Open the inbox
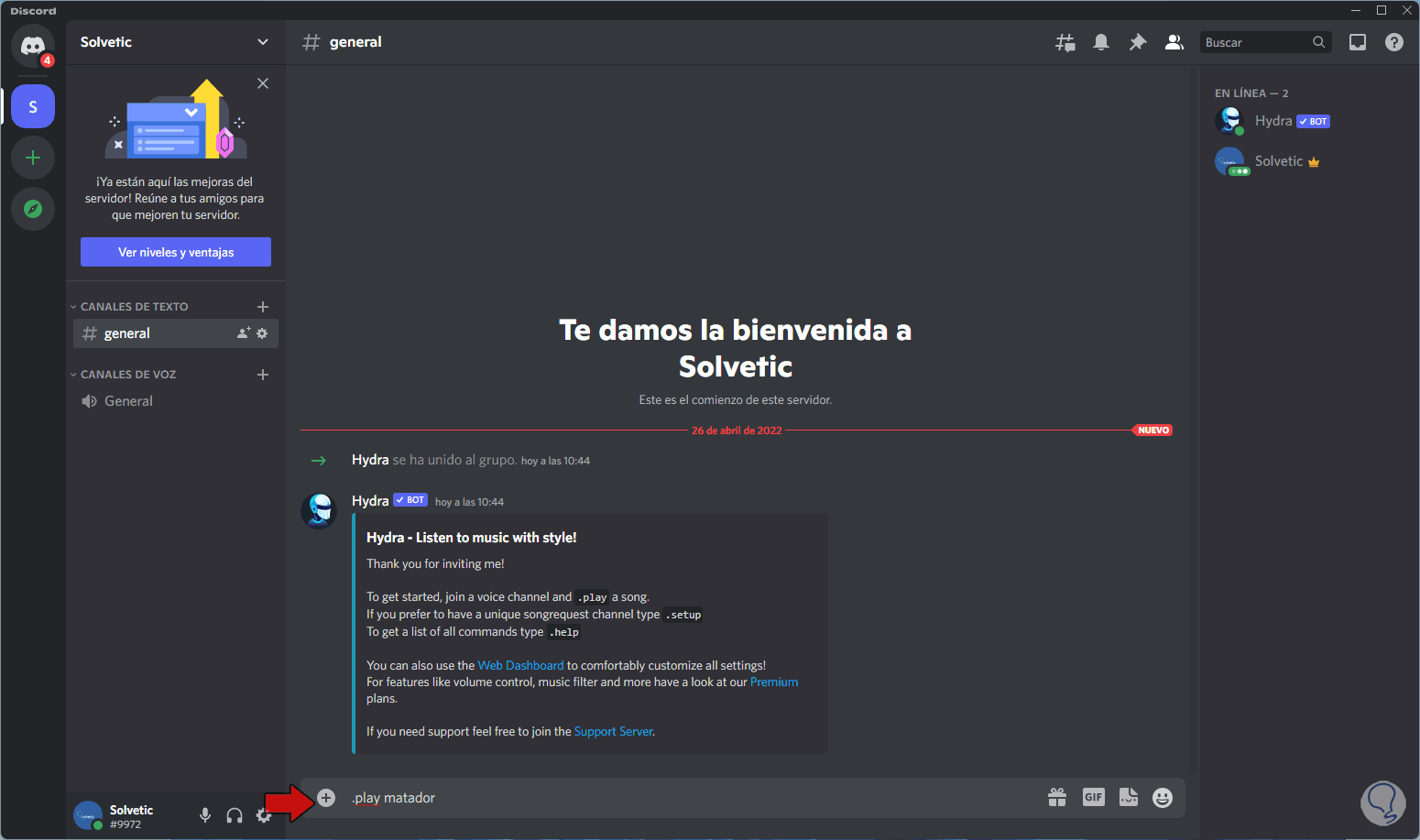 (x=1358, y=42)
